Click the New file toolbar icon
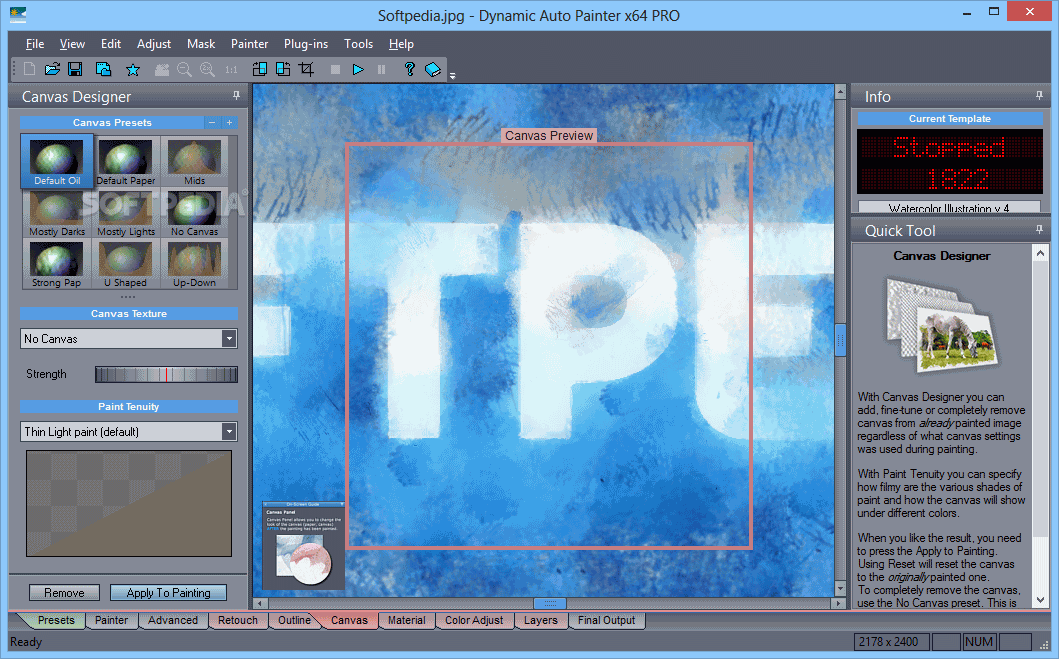 tap(29, 69)
